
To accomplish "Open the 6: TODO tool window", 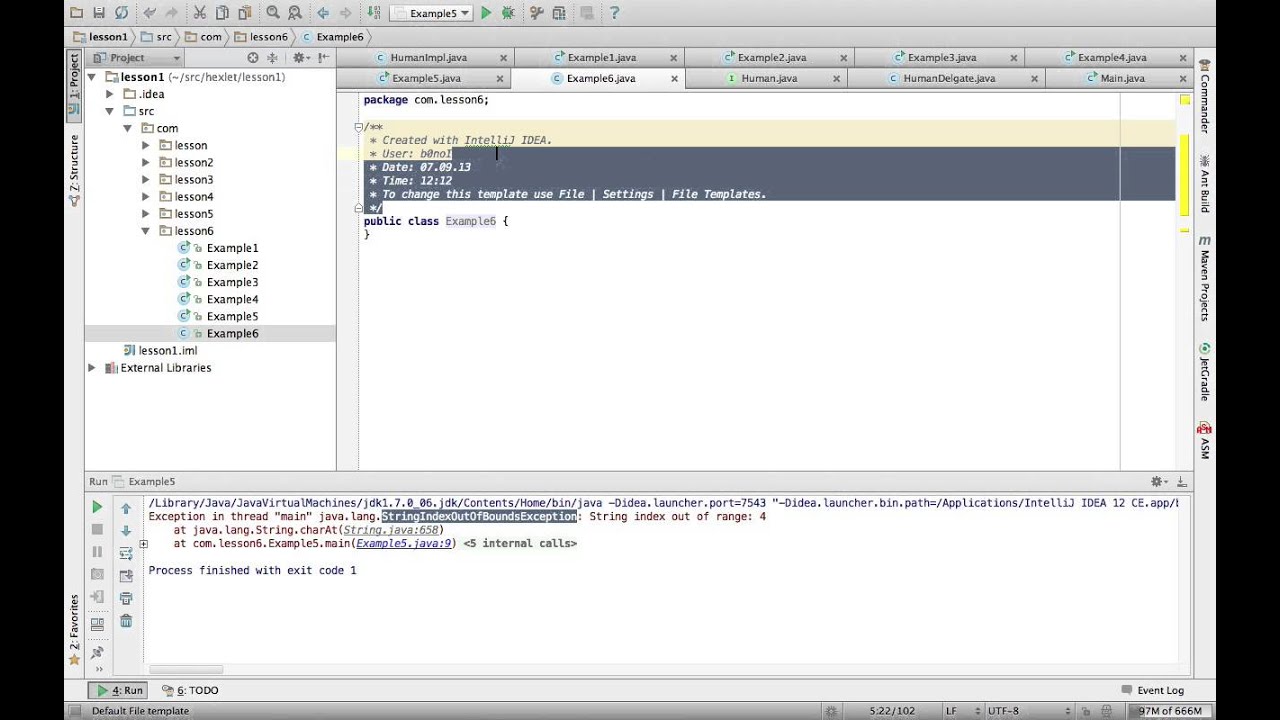I will pos(189,690).
